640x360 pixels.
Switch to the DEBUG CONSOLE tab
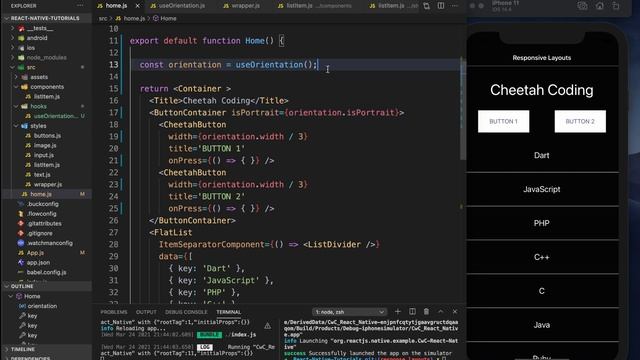[x=186, y=312]
